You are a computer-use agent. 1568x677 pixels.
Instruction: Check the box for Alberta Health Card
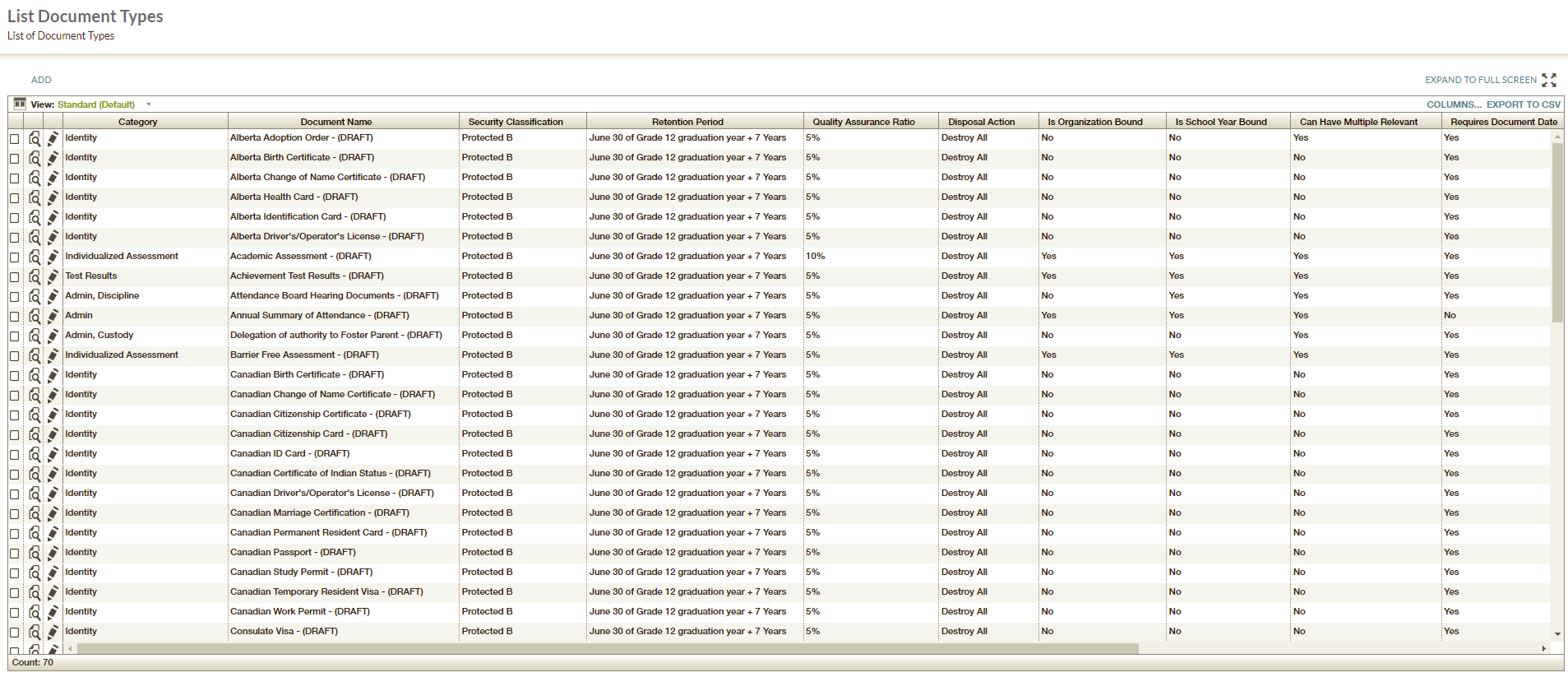click(15, 198)
